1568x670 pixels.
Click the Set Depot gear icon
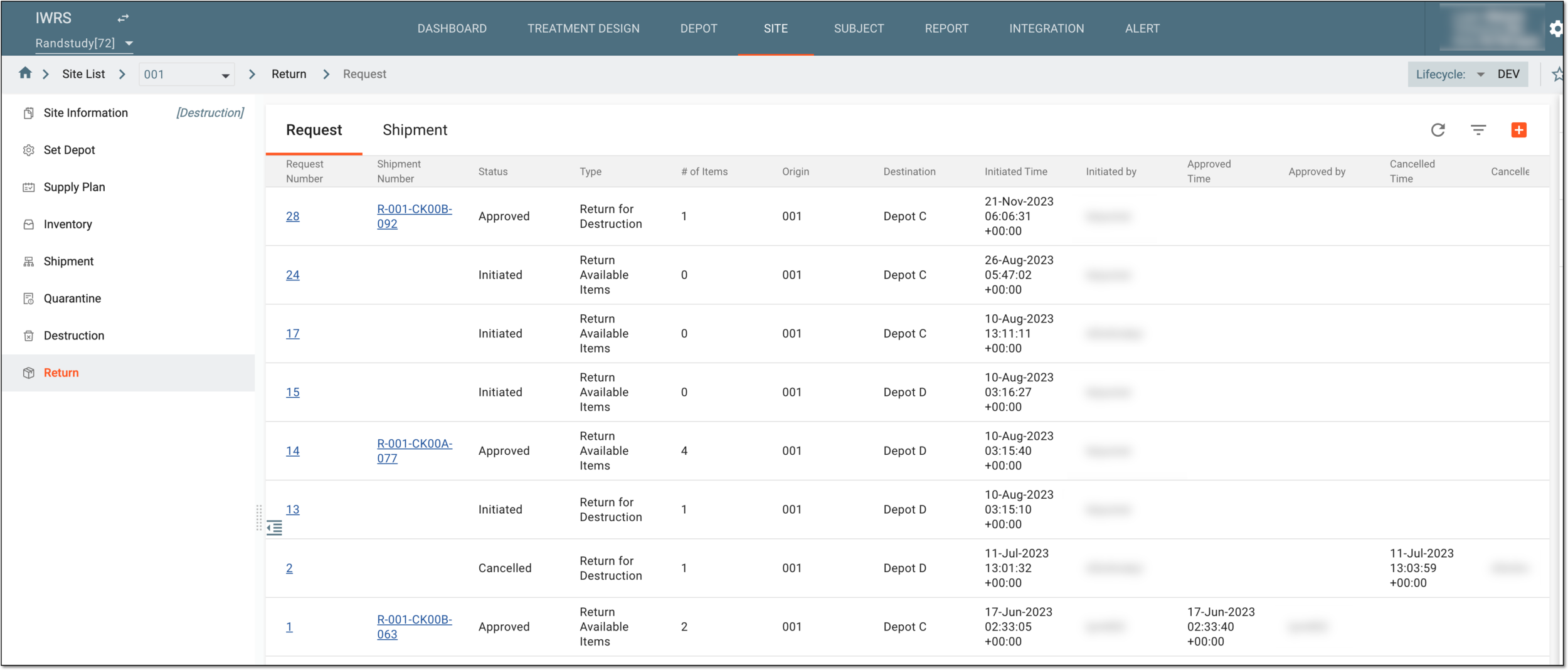point(29,150)
